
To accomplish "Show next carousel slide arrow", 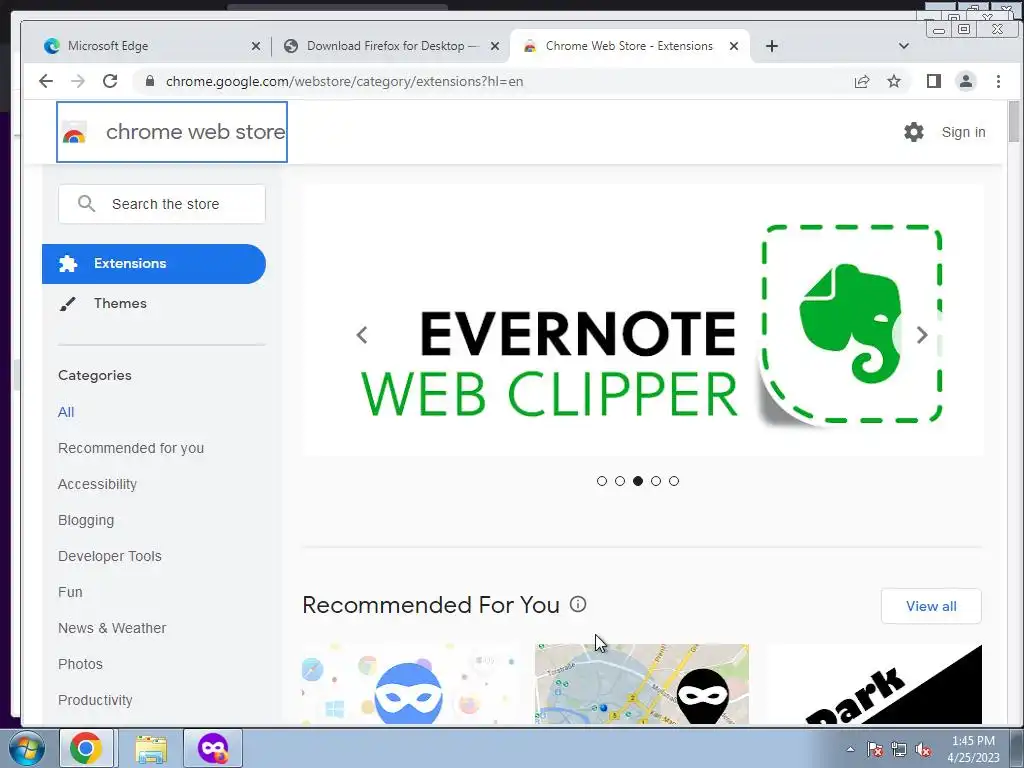I will point(922,335).
